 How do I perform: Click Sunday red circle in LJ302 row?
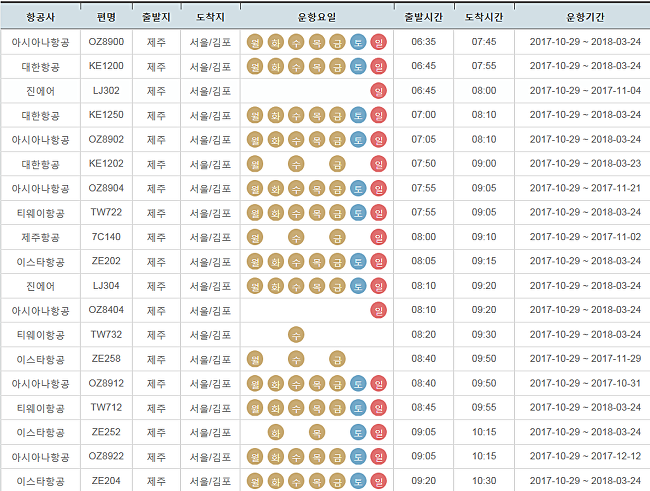coord(378,91)
